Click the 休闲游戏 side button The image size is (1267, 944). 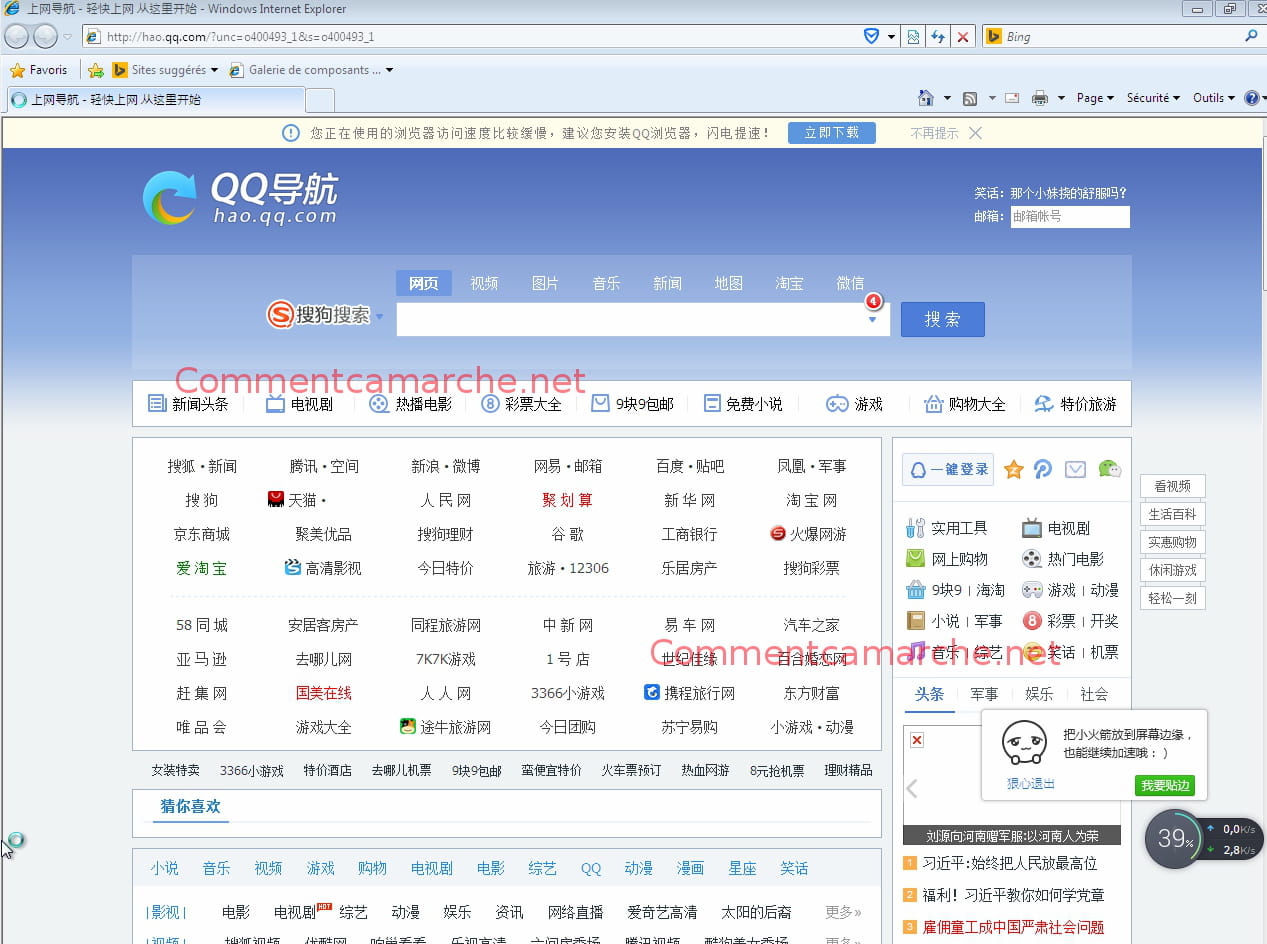[x=1173, y=570]
